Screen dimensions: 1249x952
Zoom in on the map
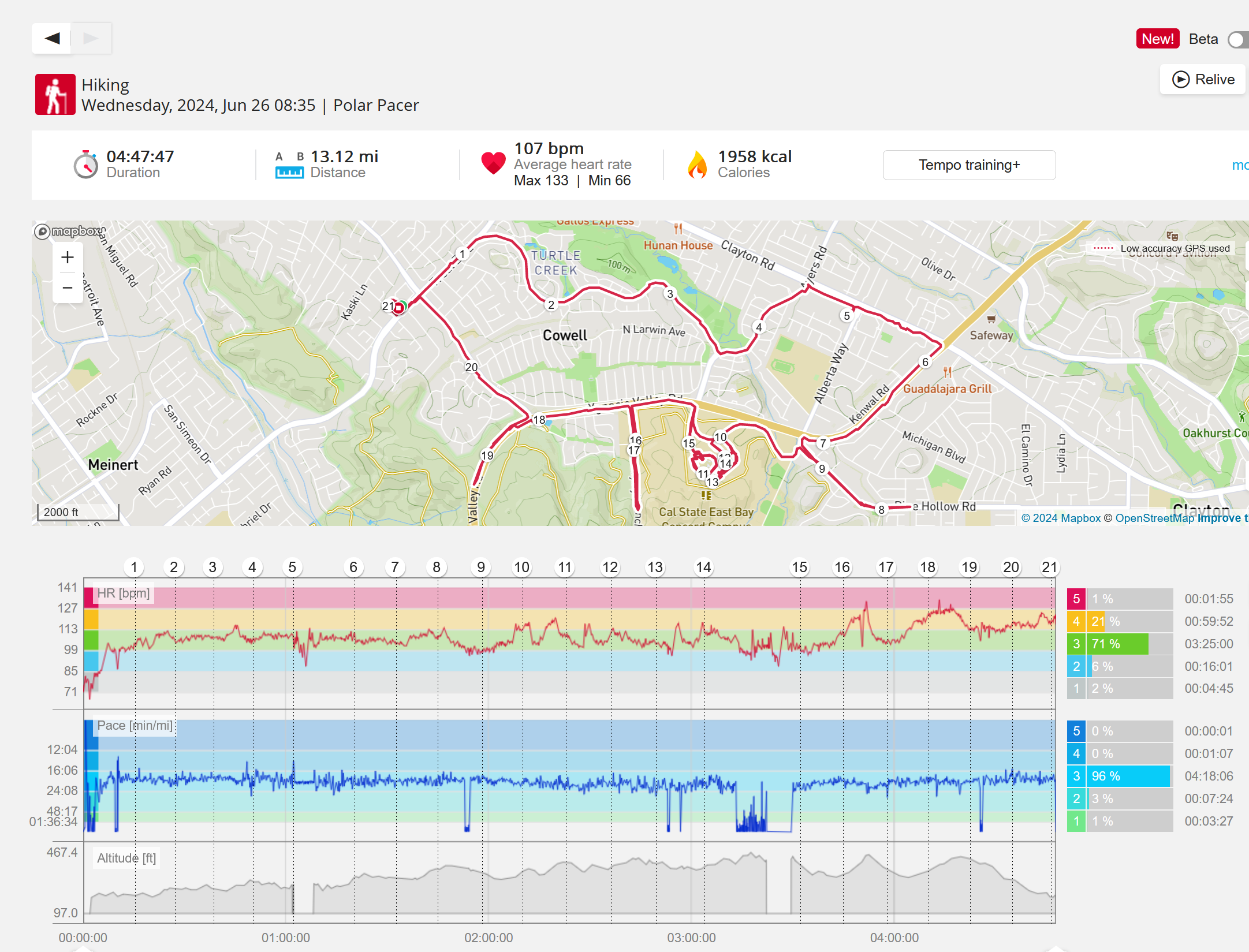click(x=68, y=257)
